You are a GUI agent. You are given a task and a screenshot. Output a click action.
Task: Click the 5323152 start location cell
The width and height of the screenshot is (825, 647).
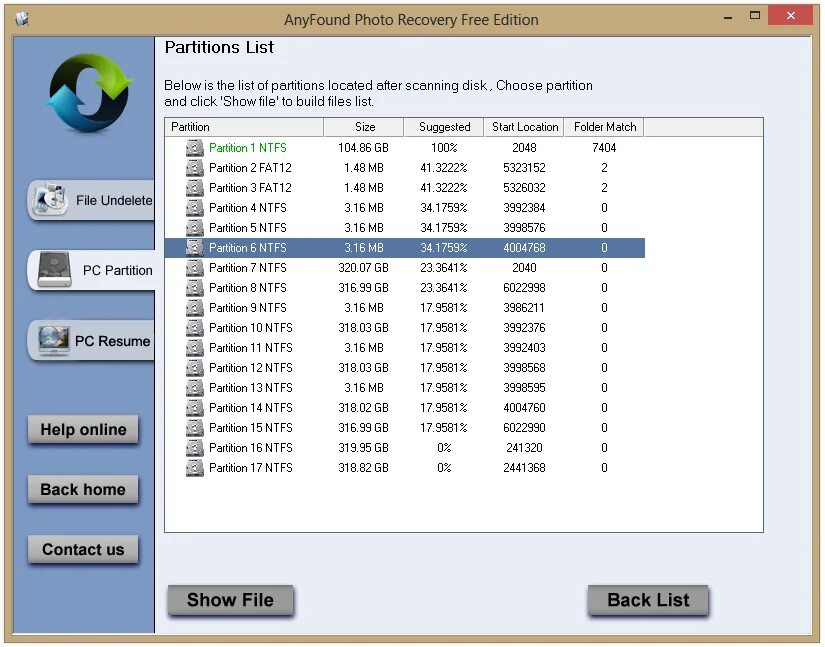point(525,168)
